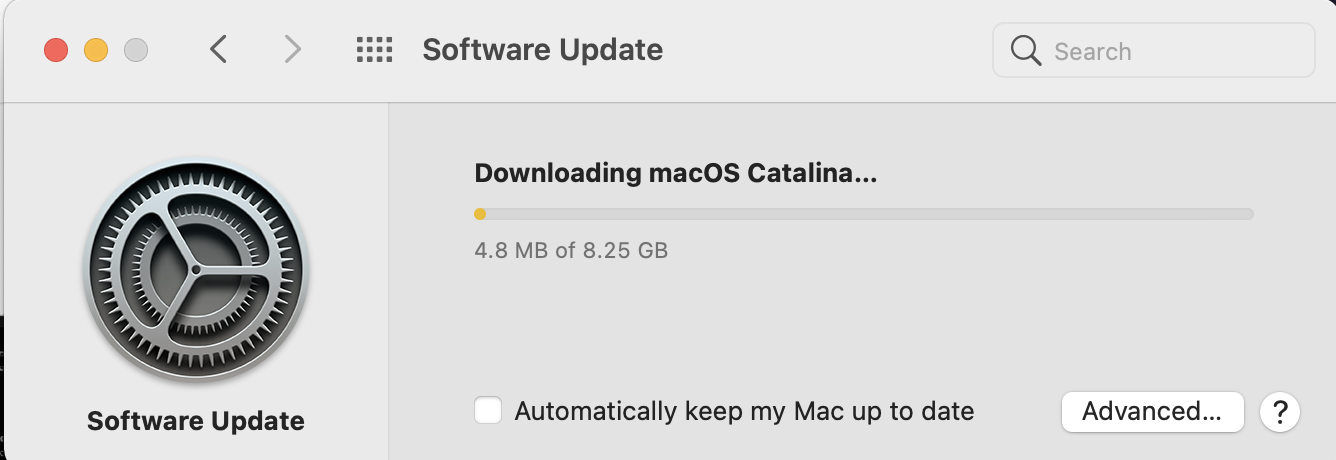Enable the automatic Mac updates checkbox
Viewport: 1336px width, 460px height.
[x=488, y=411]
